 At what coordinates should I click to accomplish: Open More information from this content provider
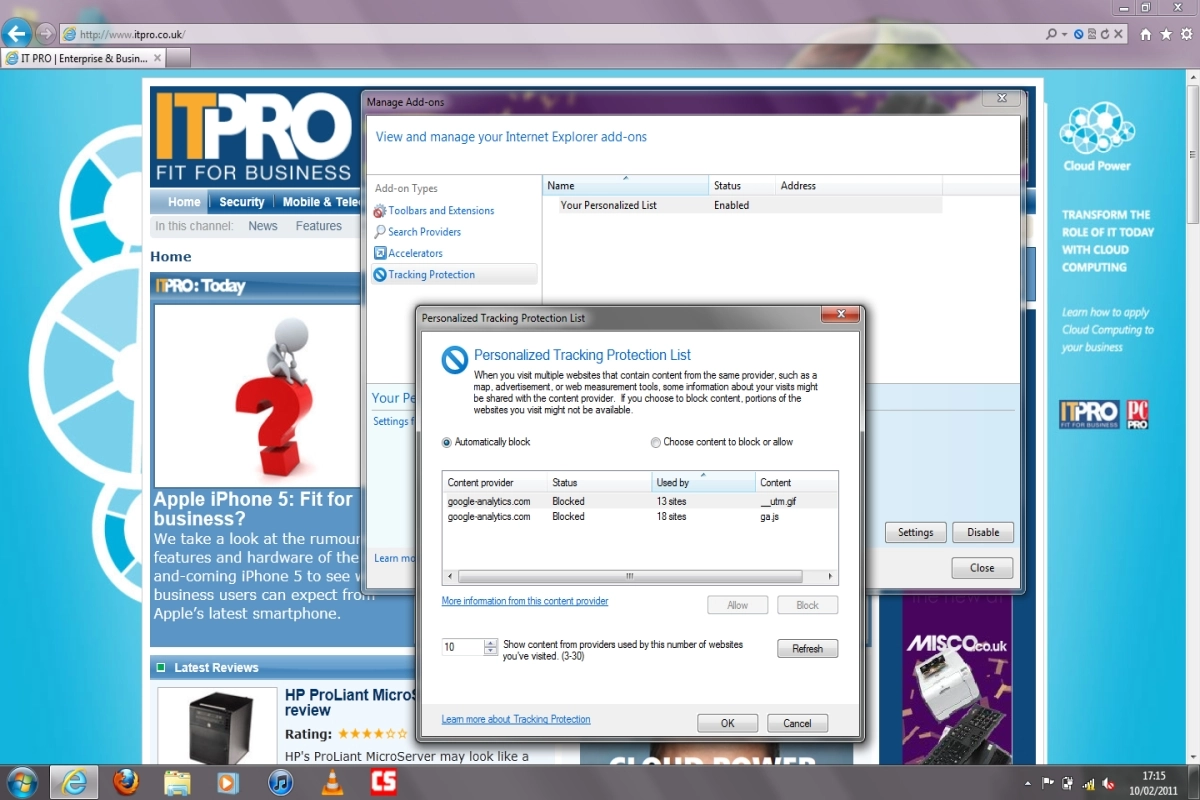pyautogui.click(x=525, y=602)
